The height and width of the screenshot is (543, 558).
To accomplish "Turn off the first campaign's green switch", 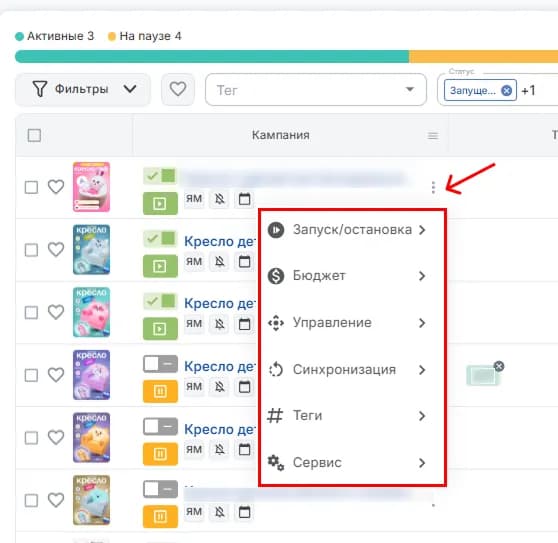I will (160, 176).
